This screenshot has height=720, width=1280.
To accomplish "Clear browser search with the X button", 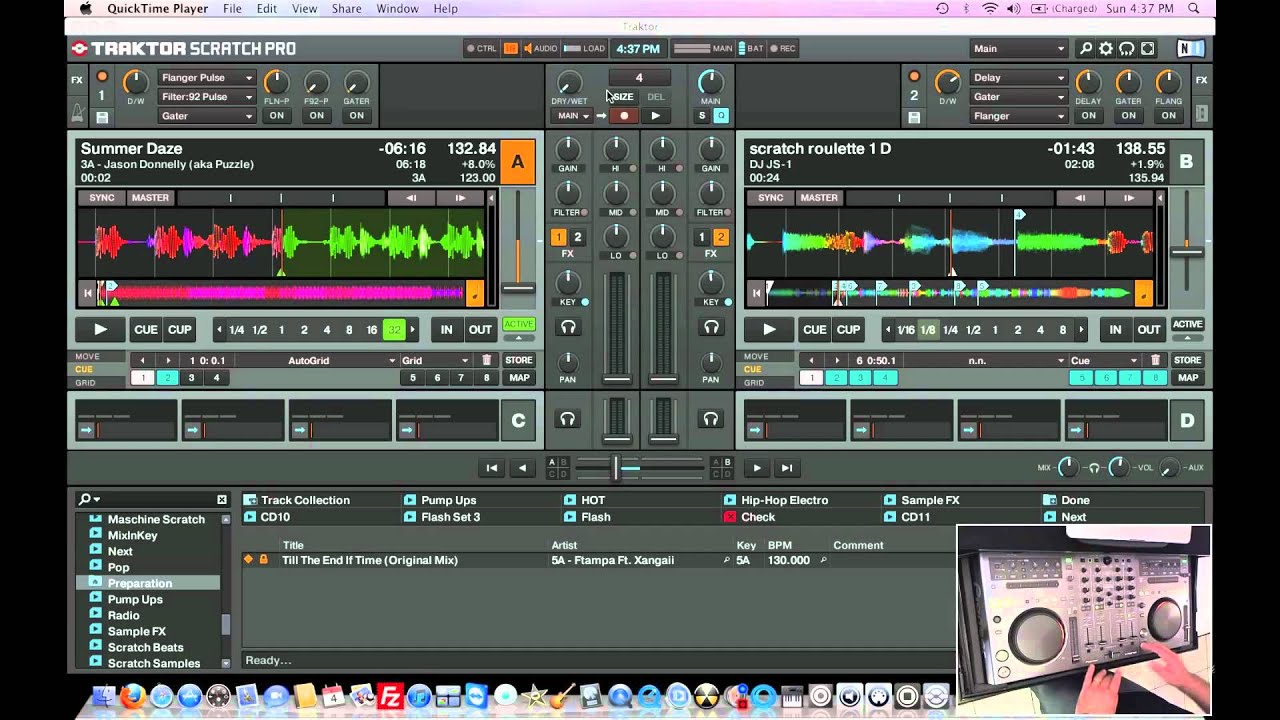I will pyautogui.click(x=222, y=499).
